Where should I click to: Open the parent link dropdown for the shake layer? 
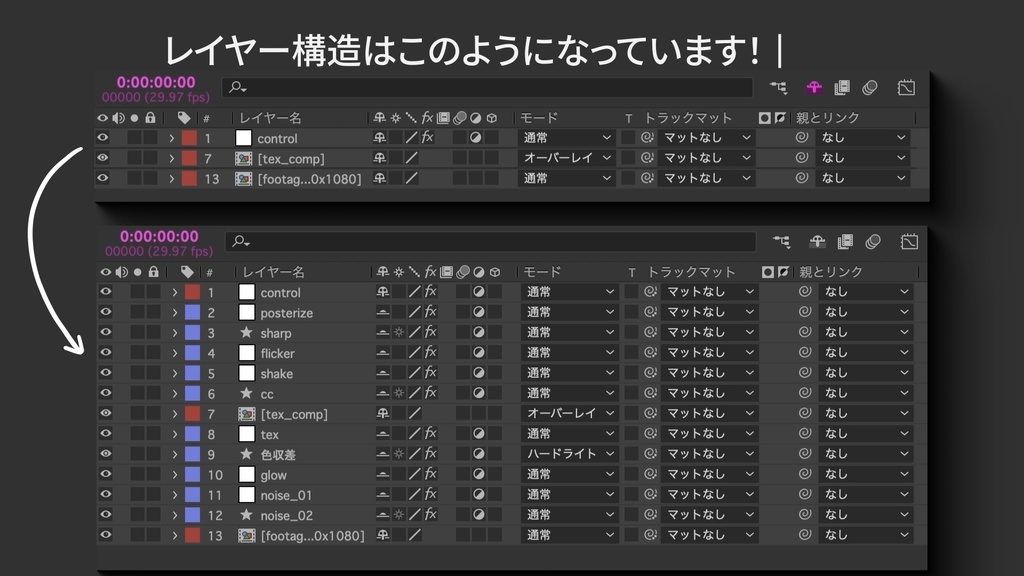click(865, 372)
